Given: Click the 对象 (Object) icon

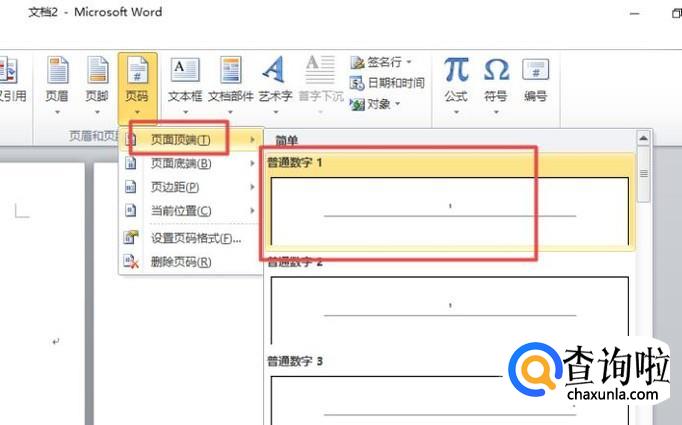Looking at the screenshot, I should 357,104.
